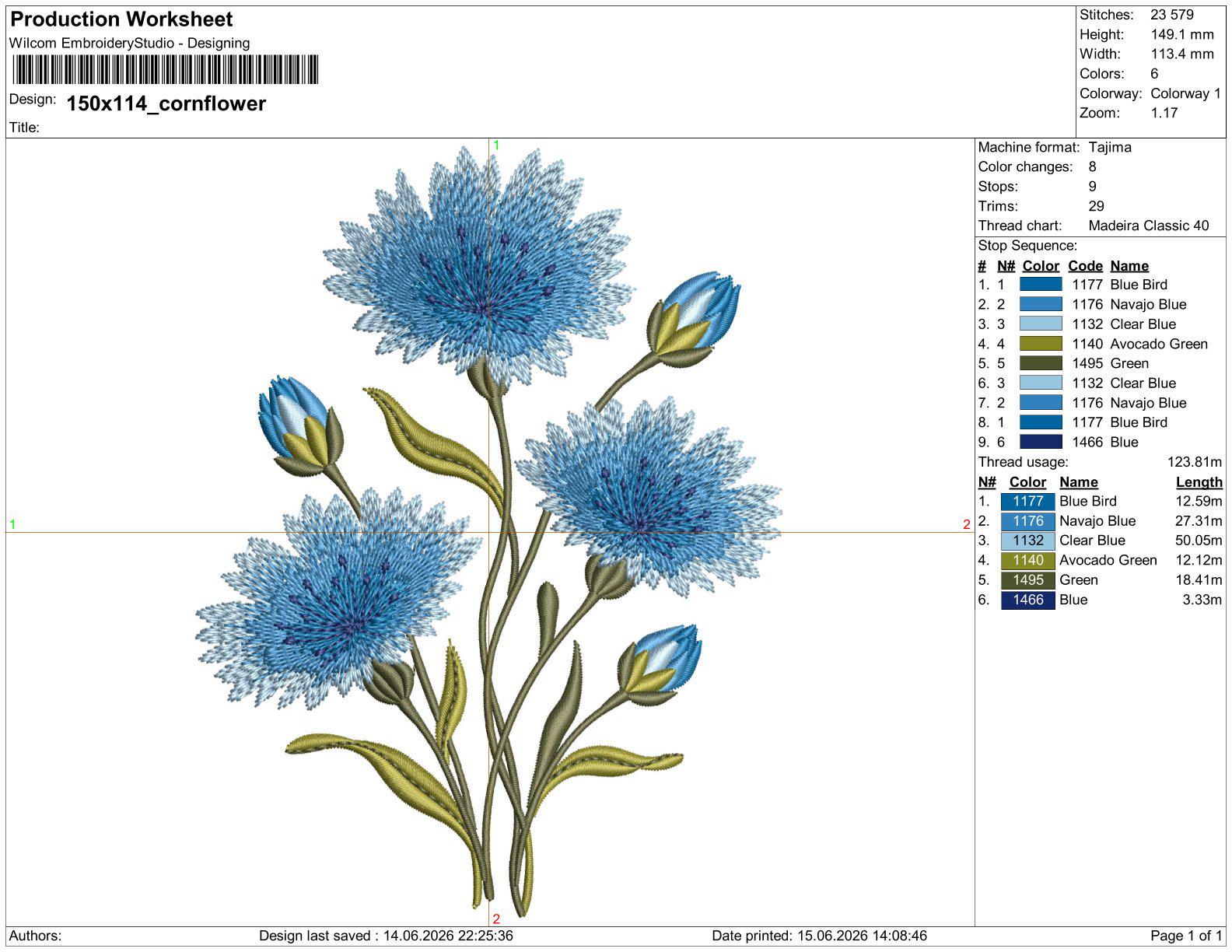Click the Authors label in footer
Screen dimensions: 1232x952
(x=36, y=936)
